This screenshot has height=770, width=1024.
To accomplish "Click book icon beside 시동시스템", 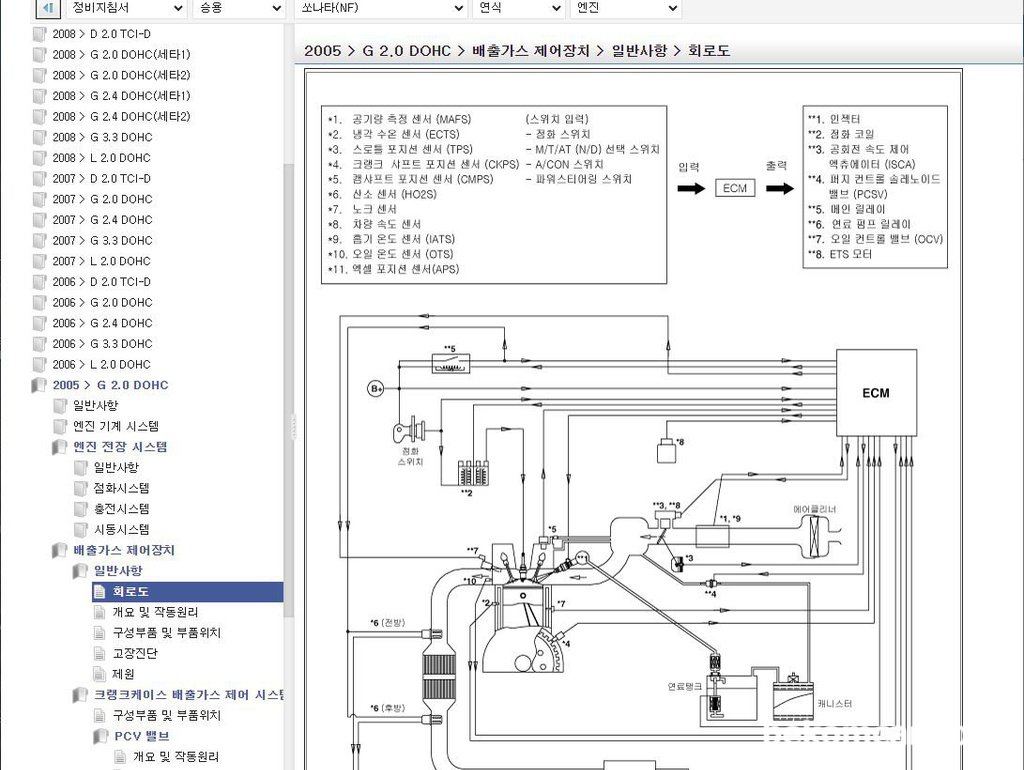I will 81,530.
